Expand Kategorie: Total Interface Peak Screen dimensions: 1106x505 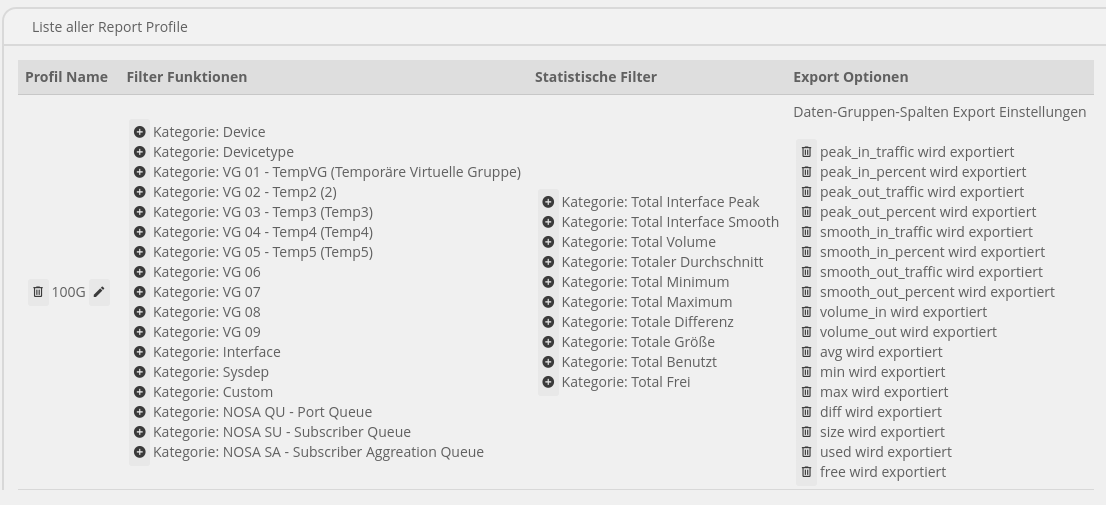click(548, 202)
